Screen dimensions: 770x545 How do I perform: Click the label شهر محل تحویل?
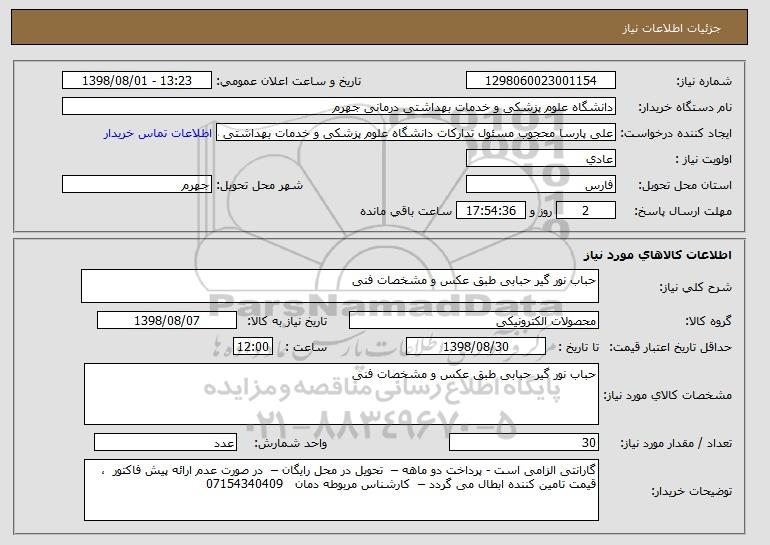(x=260, y=186)
